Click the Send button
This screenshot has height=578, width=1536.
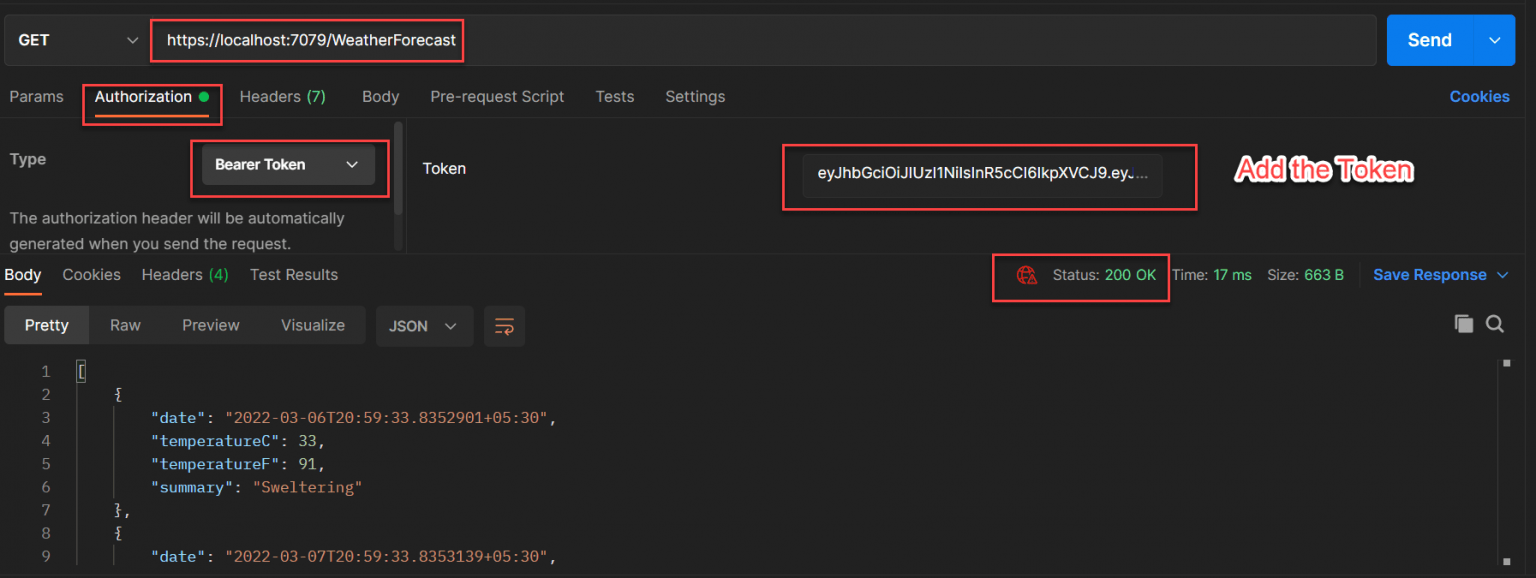point(1430,40)
